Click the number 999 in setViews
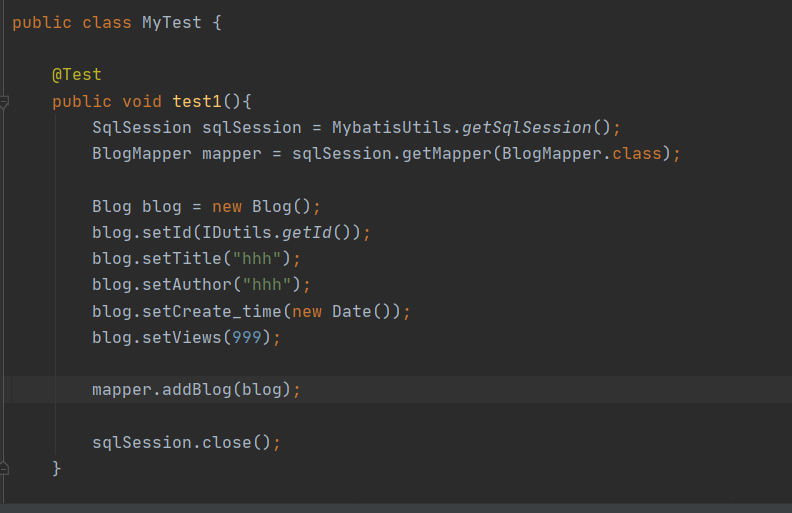The width and height of the screenshot is (792, 513). (247, 337)
